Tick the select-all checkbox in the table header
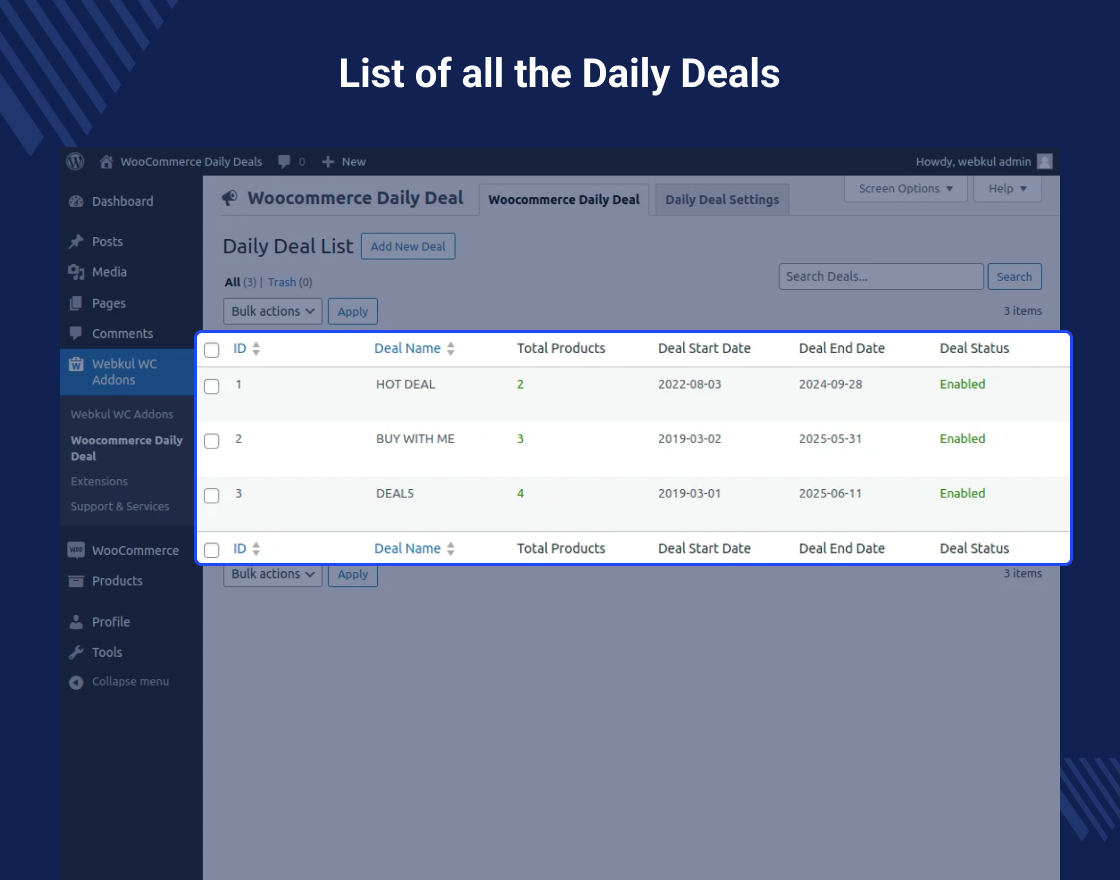This screenshot has width=1120, height=880. pos(211,348)
